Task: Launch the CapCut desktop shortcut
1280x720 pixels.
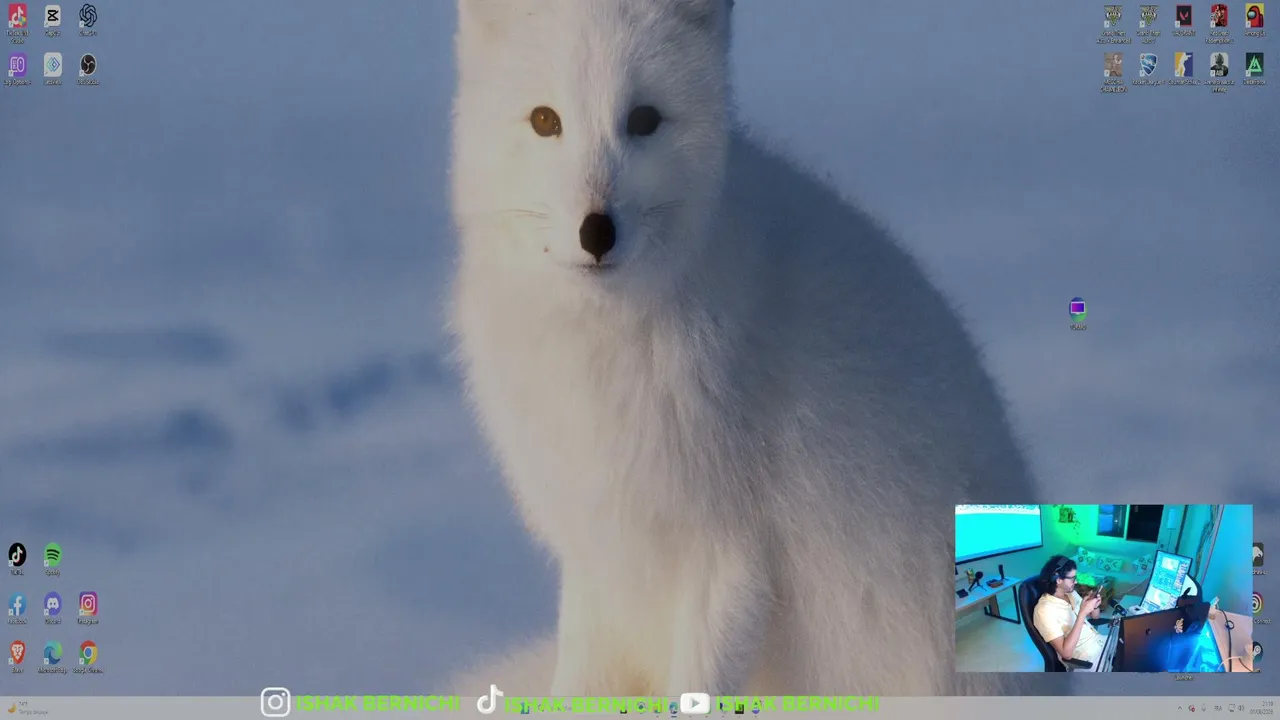Action: (x=53, y=21)
